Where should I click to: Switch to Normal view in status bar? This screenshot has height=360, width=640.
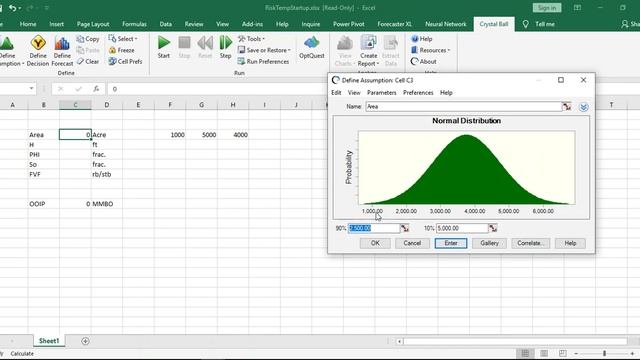click(x=525, y=353)
